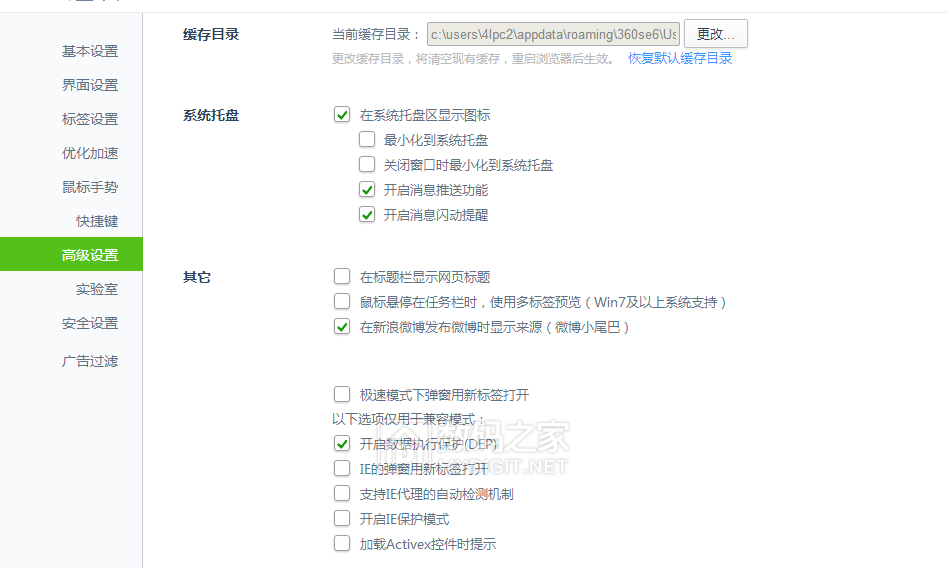
Task: Go to 优化加速 section
Action: [x=89, y=153]
